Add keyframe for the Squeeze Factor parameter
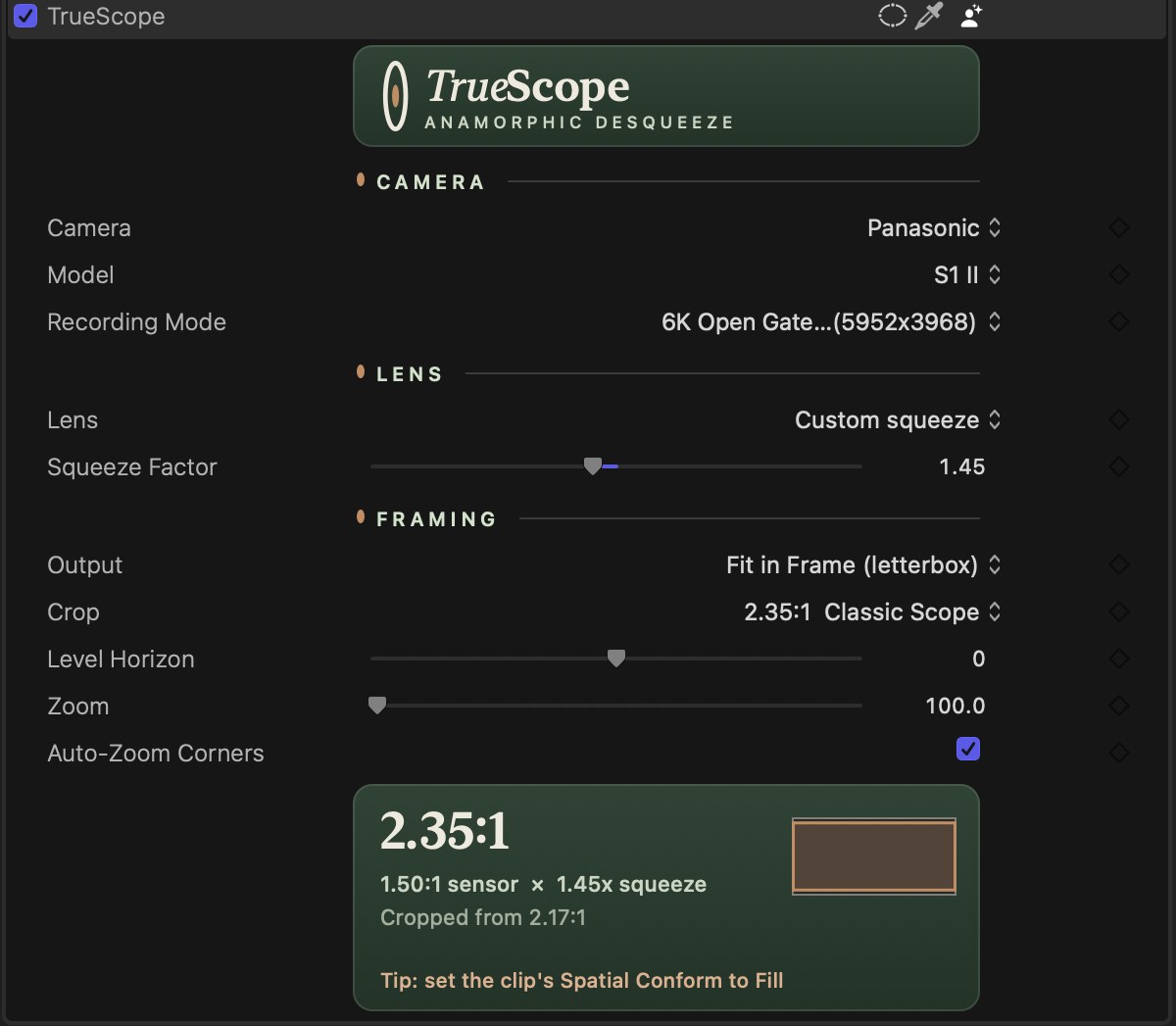 (1118, 466)
